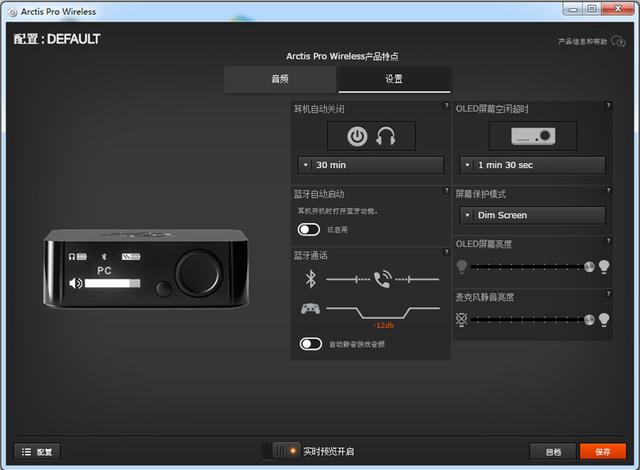Open the 1 min 30 sec timeout dropdown
The width and height of the screenshot is (640, 470).
(532, 165)
